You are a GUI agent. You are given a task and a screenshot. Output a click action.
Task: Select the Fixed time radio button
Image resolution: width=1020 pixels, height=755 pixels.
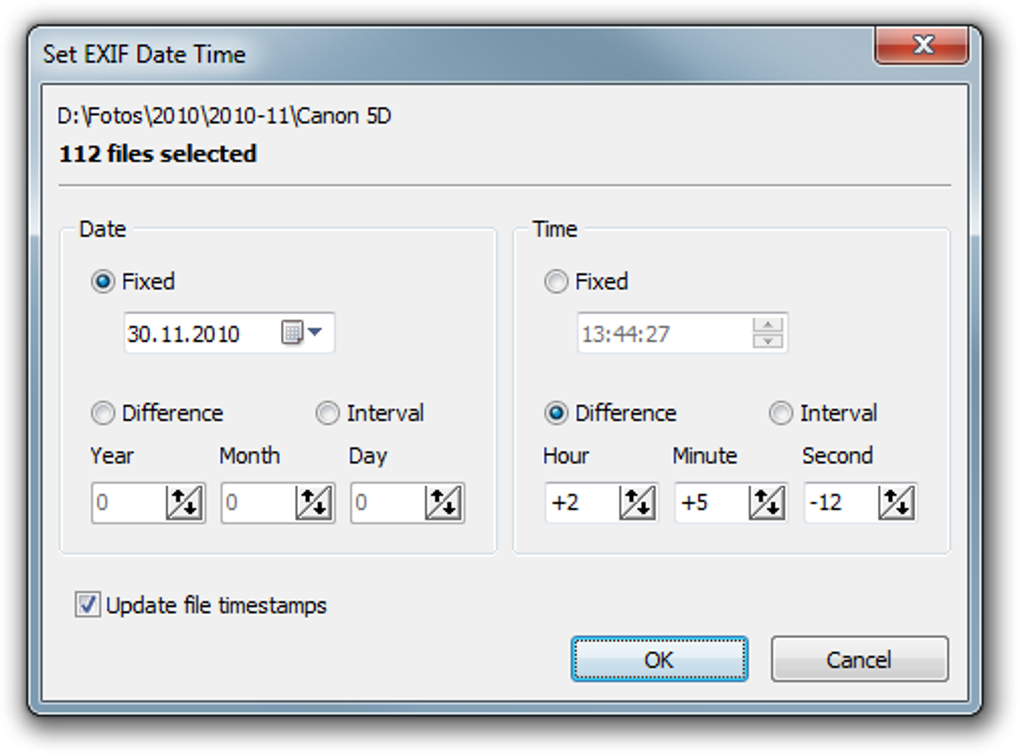pos(556,282)
